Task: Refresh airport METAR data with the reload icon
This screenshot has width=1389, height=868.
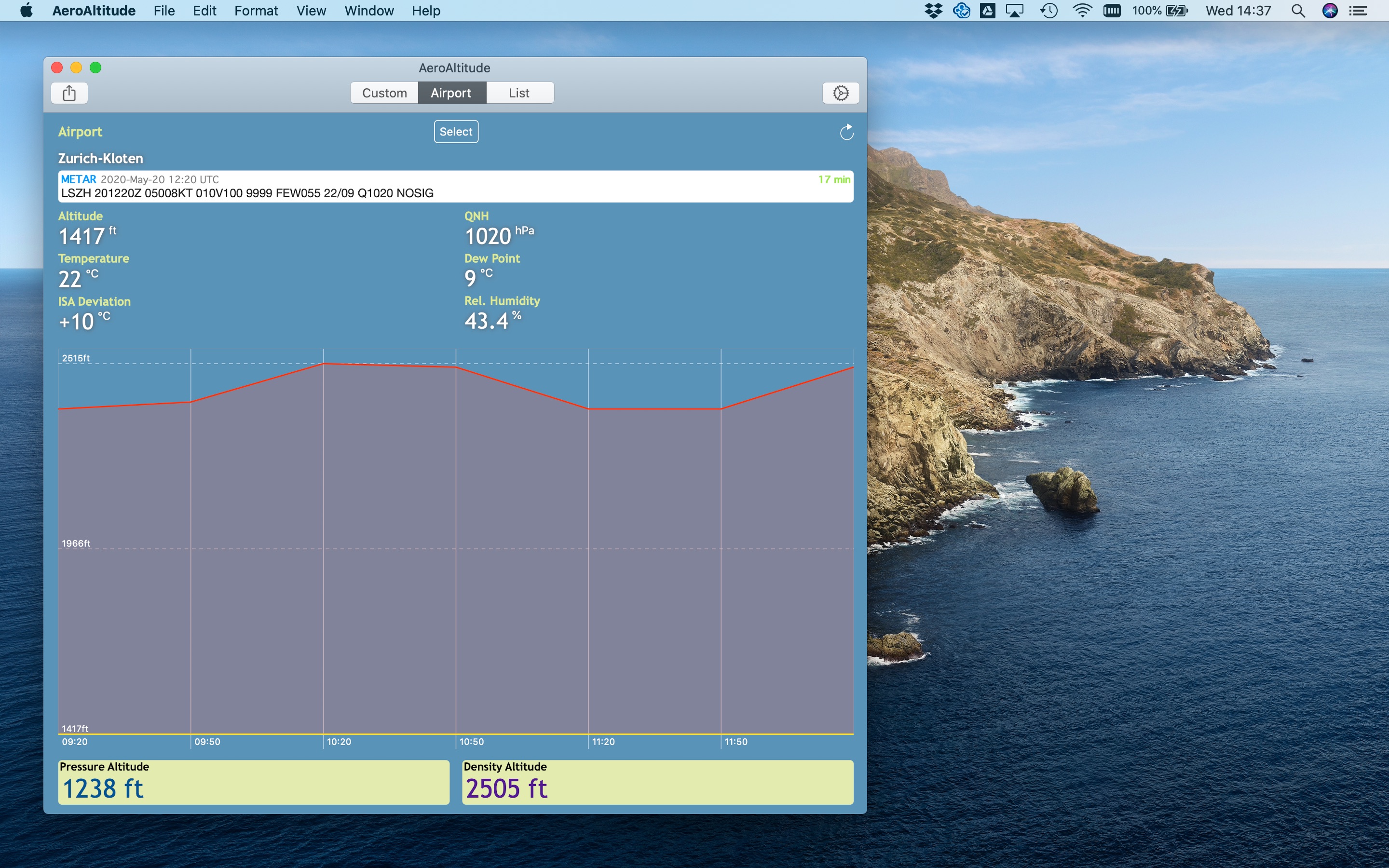Action: click(x=846, y=132)
